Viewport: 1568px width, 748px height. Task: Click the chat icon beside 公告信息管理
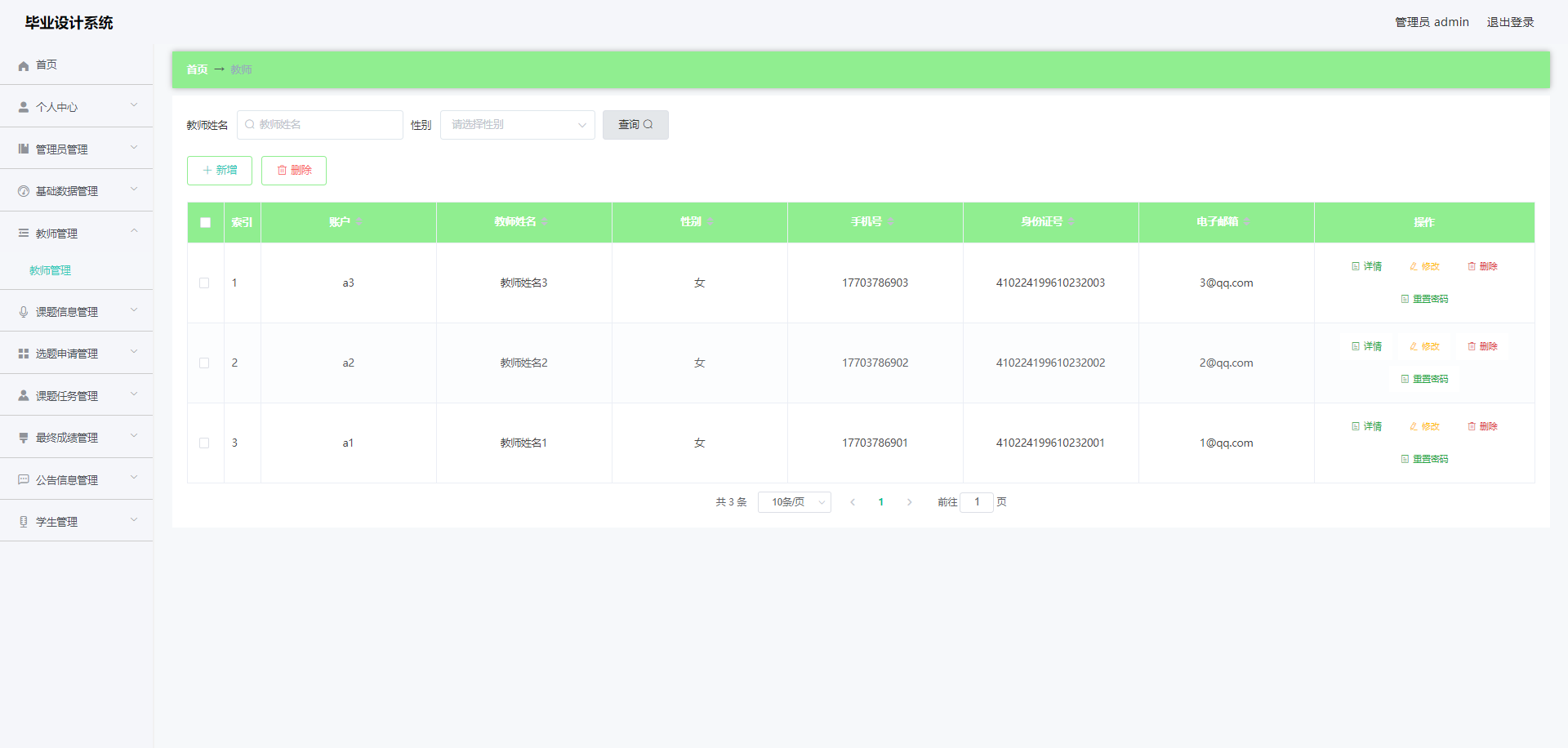tap(24, 479)
